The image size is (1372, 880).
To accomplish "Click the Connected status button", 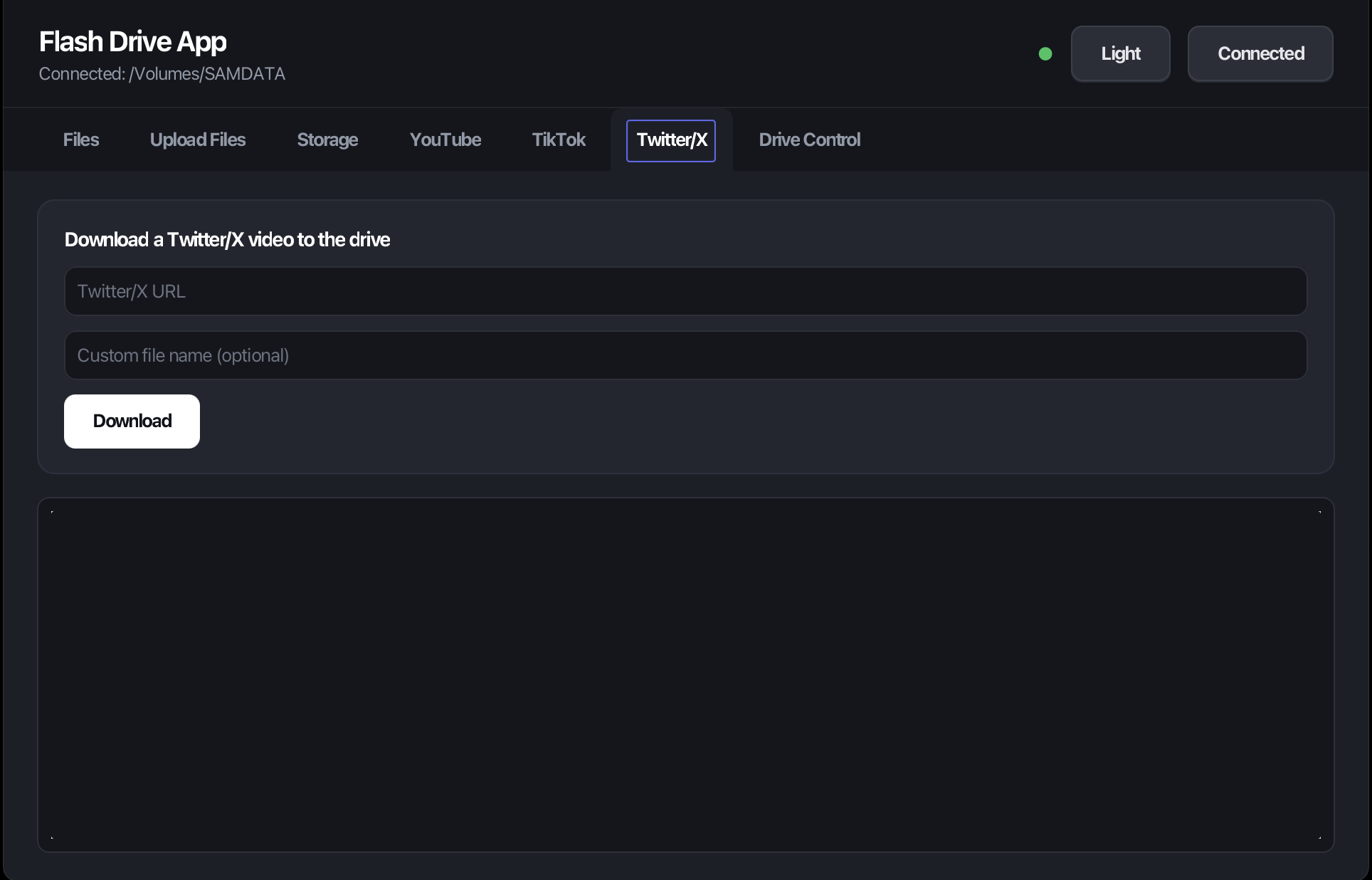I will click(x=1260, y=54).
